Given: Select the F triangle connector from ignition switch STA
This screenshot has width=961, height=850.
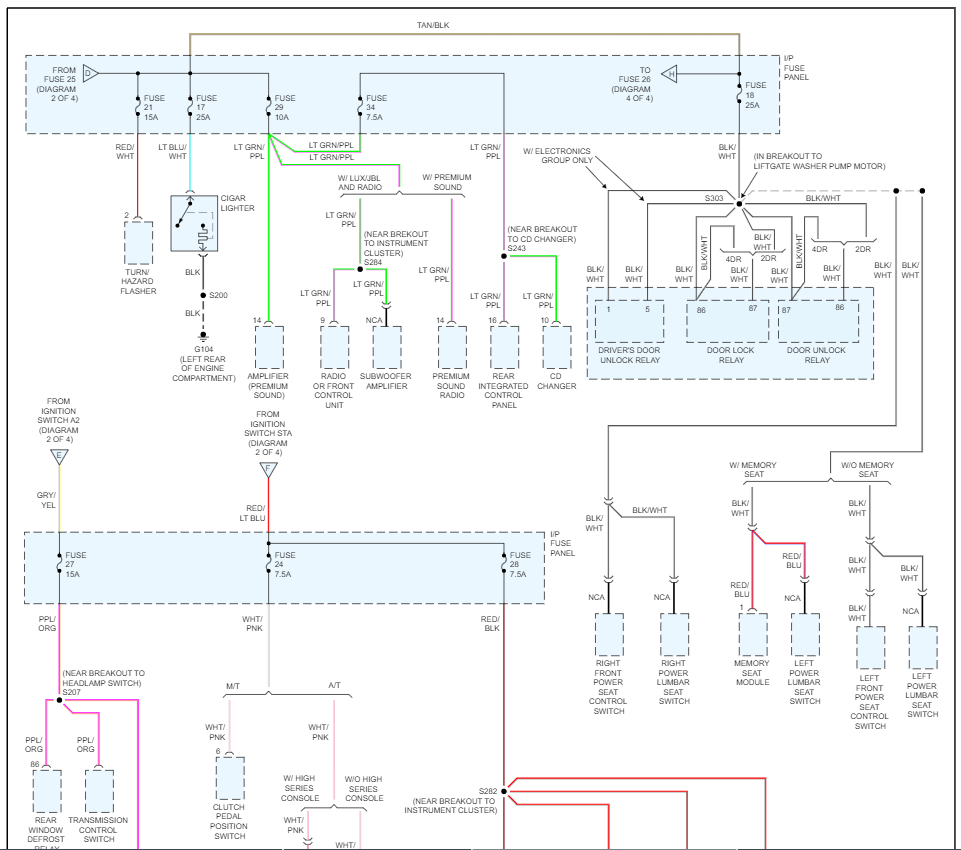Looking at the screenshot, I should point(268,470).
